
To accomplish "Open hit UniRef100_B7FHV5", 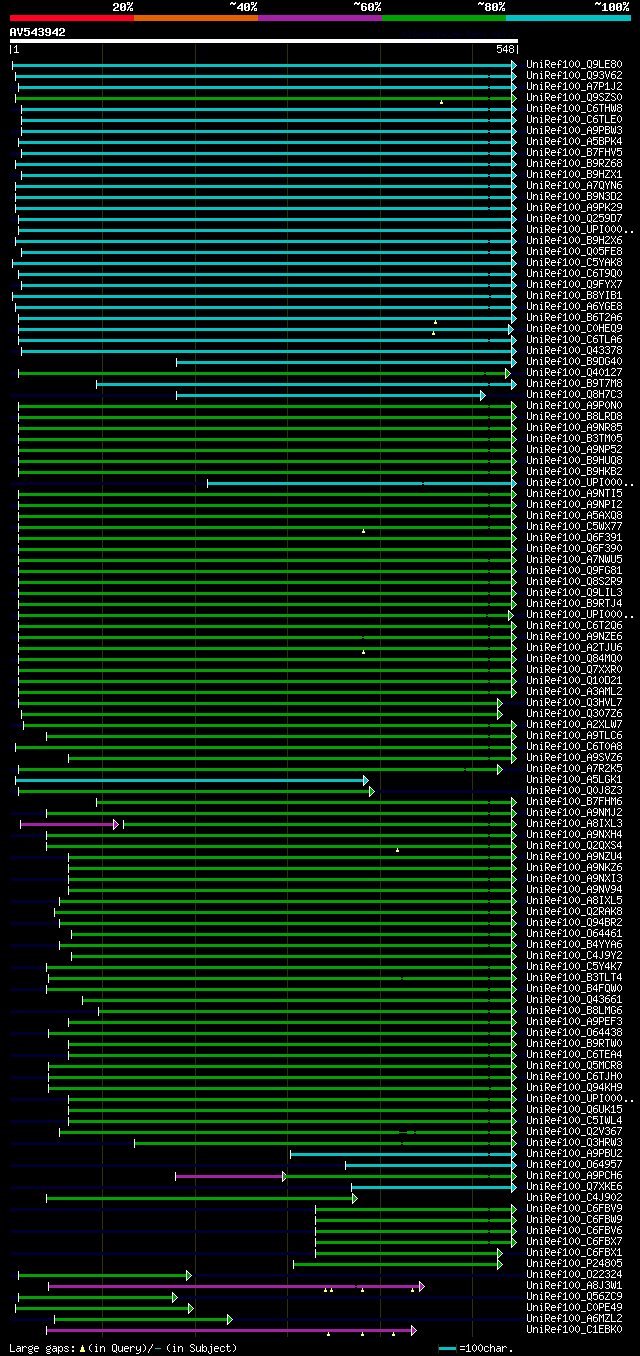I will [574, 153].
